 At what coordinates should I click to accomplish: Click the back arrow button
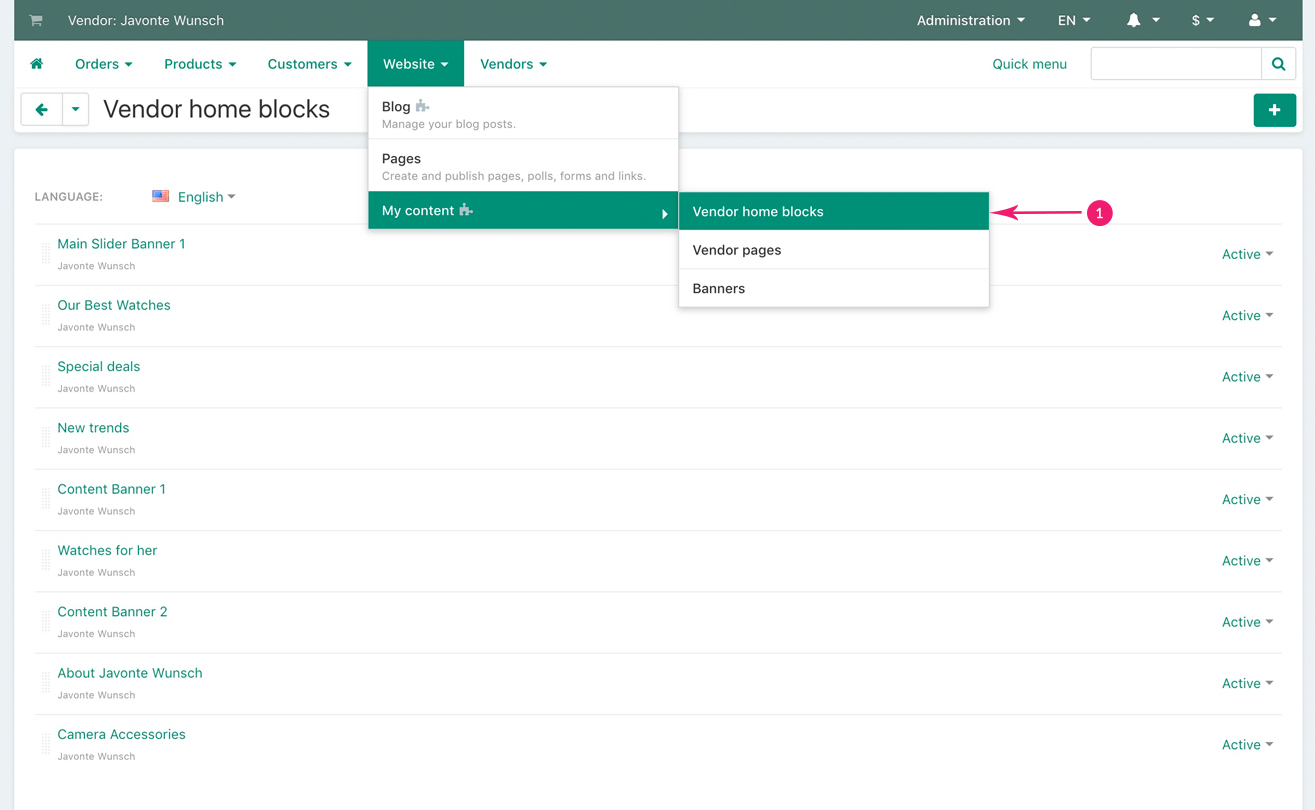pyautogui.click(x=42, y=109)
